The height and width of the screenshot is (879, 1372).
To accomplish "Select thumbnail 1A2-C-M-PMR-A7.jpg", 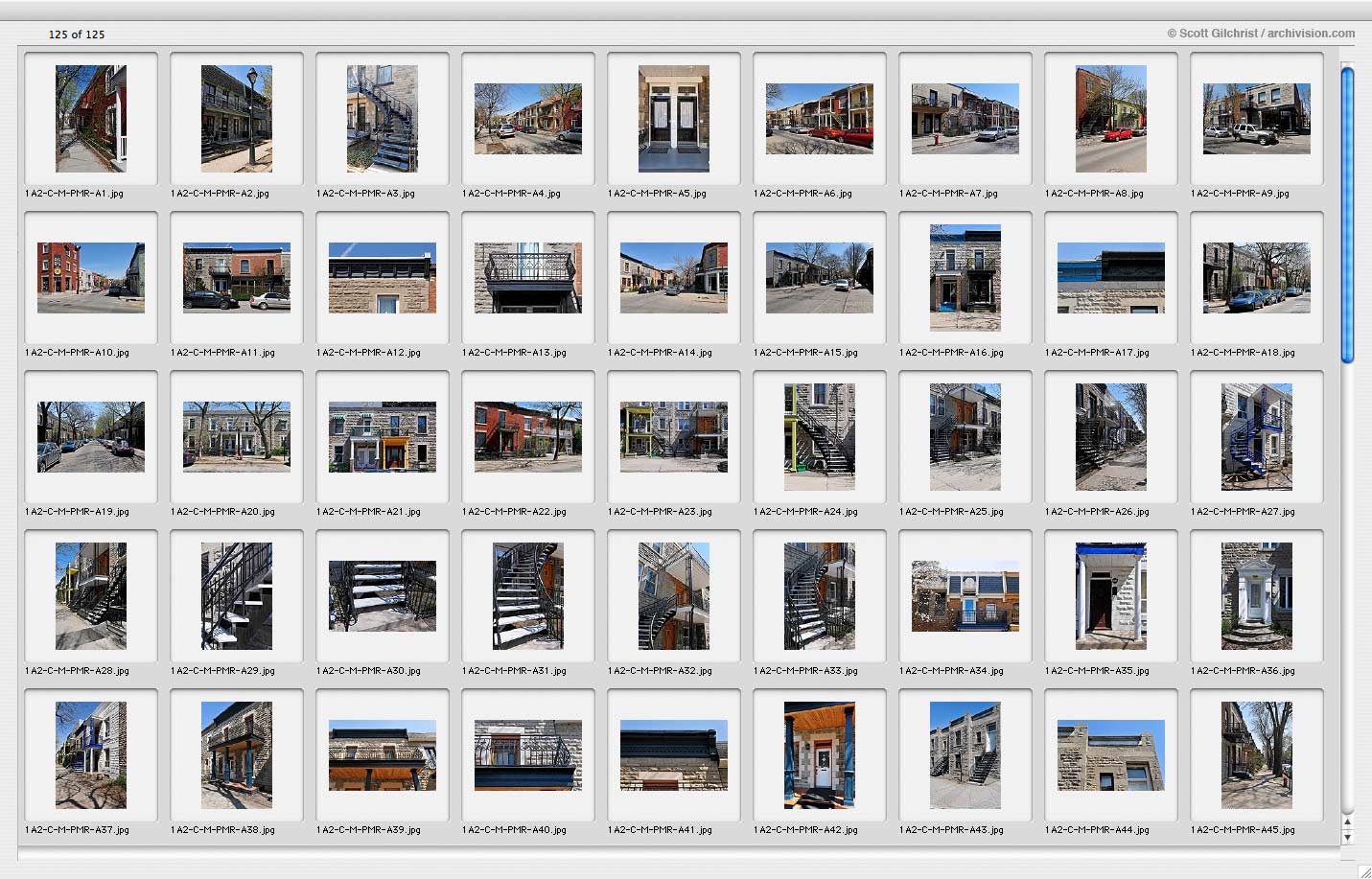I will 965,119.
